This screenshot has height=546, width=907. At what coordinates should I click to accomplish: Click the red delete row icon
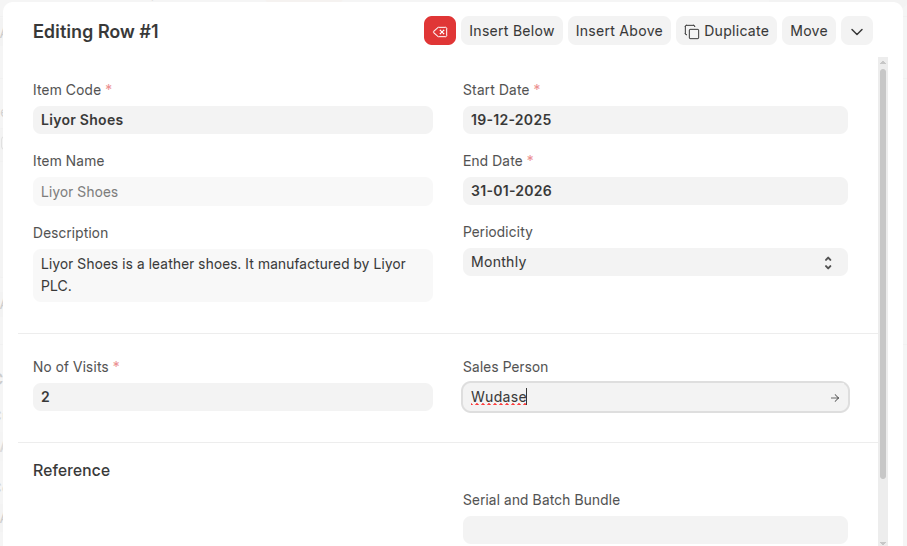pos(439,31)
